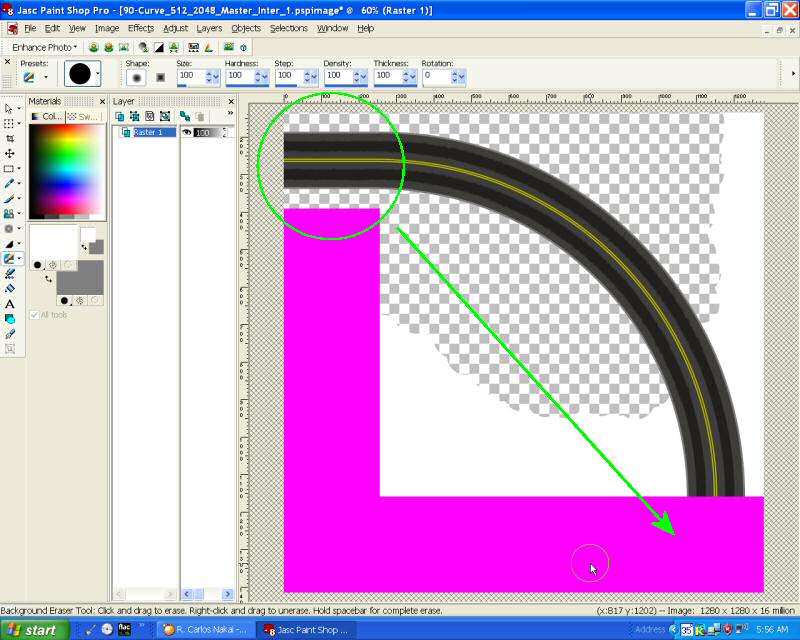This screenshot has height=640, width=800.
Task: Select the Paint Brush tool
Action: point(10,183)
